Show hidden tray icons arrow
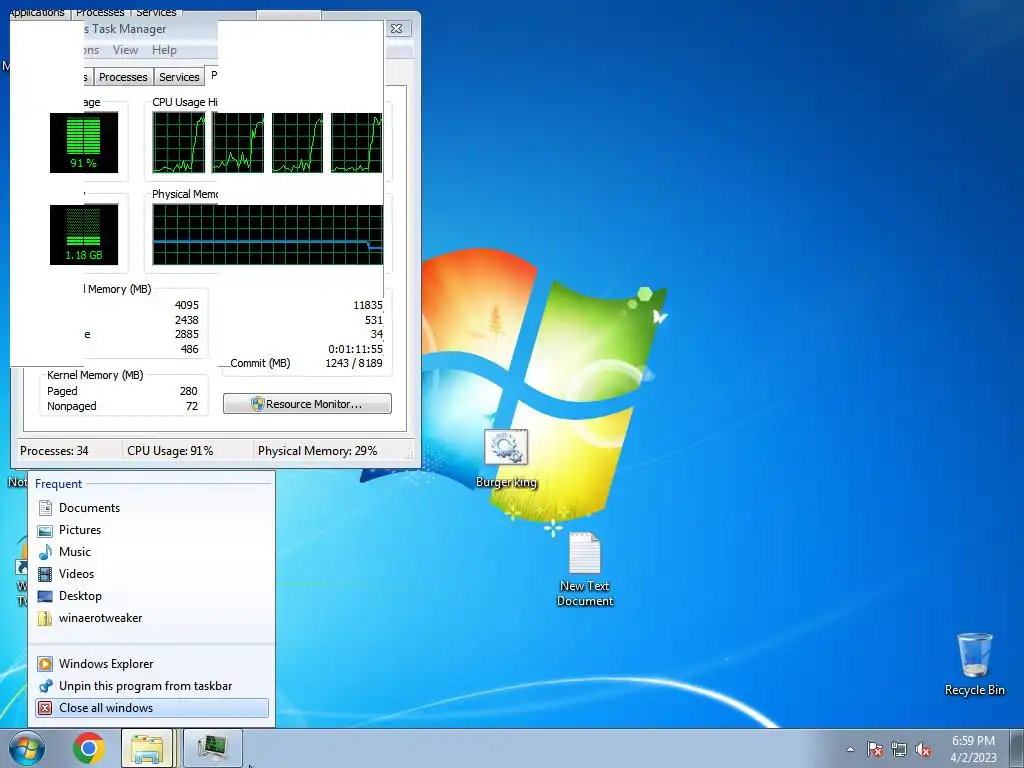The image size is (1024, 768). 850,749
